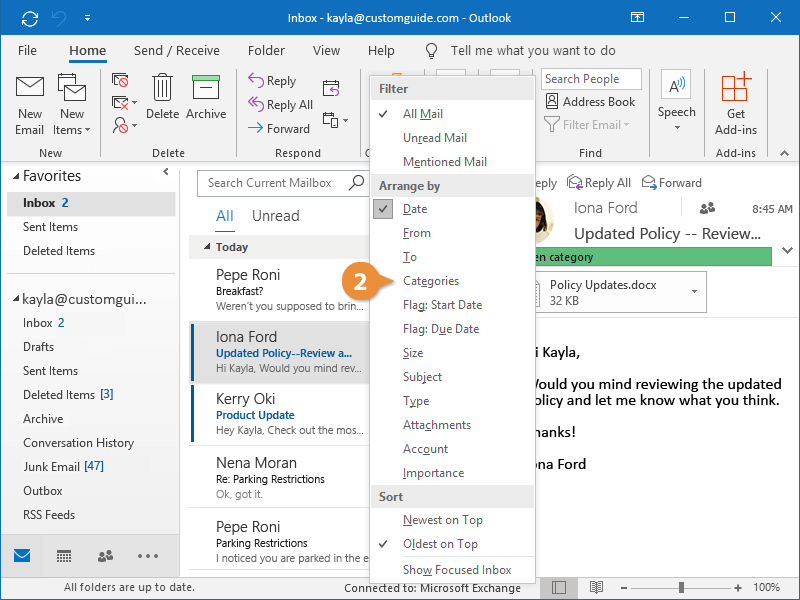
Task: Reply to the message from ribbon
Action: coord(272,81)
